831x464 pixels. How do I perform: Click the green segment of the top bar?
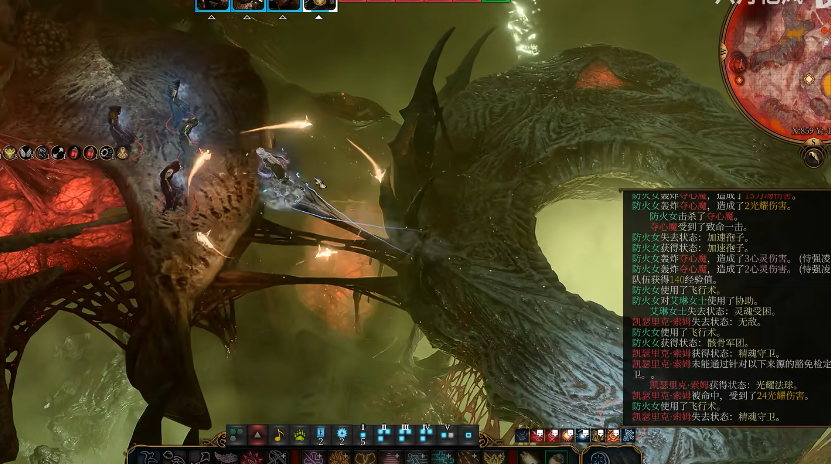point(496,3)
